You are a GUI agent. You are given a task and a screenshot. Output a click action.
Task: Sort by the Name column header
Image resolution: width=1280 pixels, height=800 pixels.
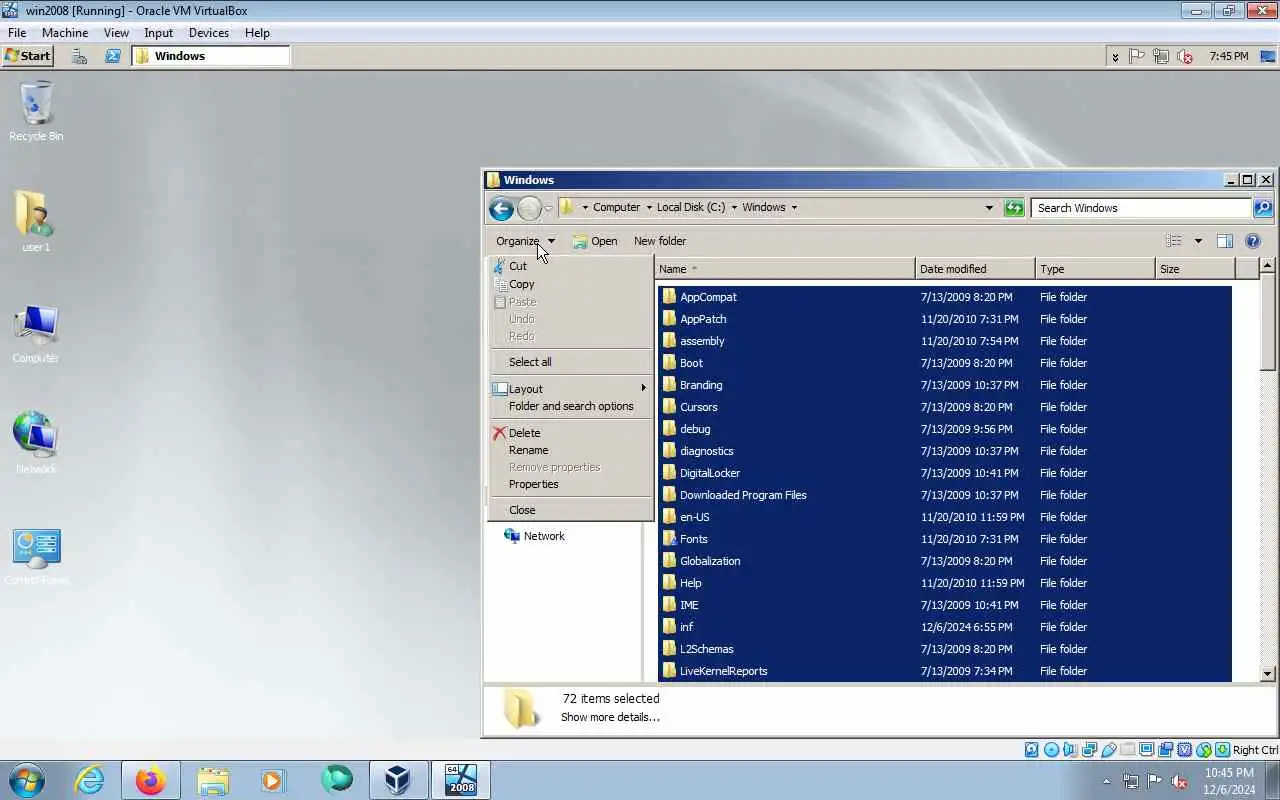pyautogui.click(x=785, y=269)
